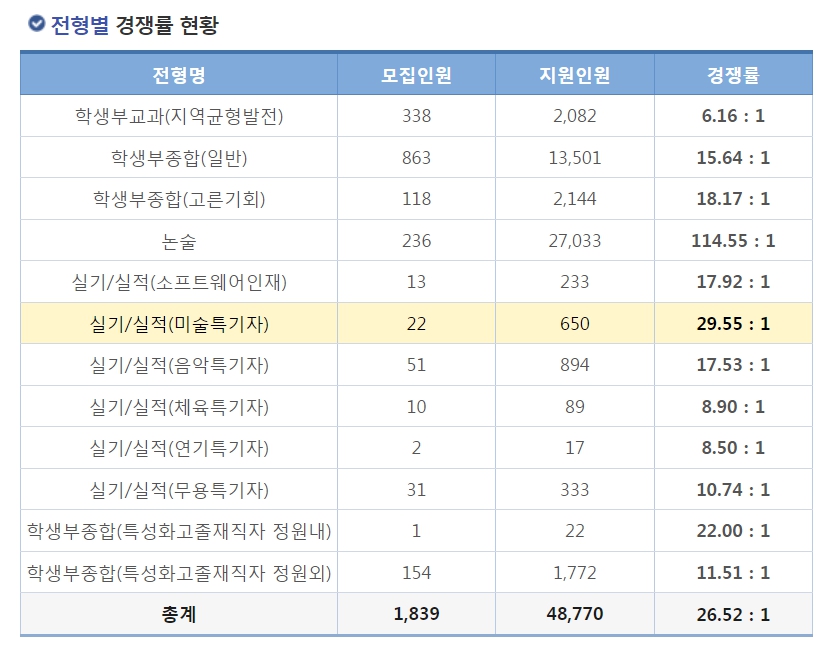826x650 pixels.
Task: Select the 8.90 : 1 ratio
Action: (x=733, y=407)
